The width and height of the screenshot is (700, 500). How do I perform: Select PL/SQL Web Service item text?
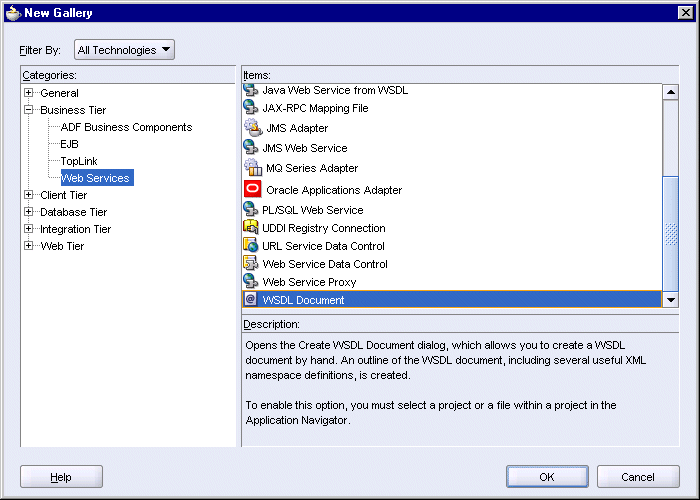click(313, 210)
